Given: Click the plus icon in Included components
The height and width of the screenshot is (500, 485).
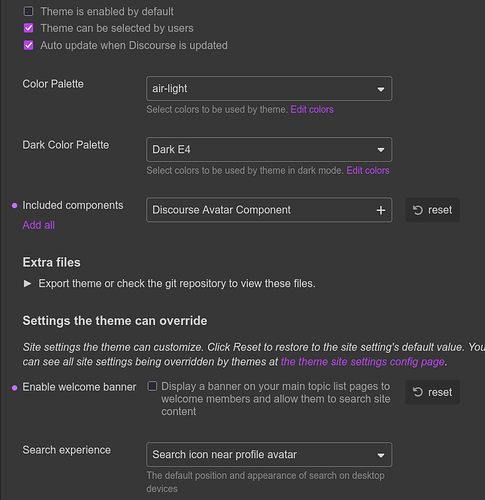Looking at the screenshot, I should click(381, 210).
